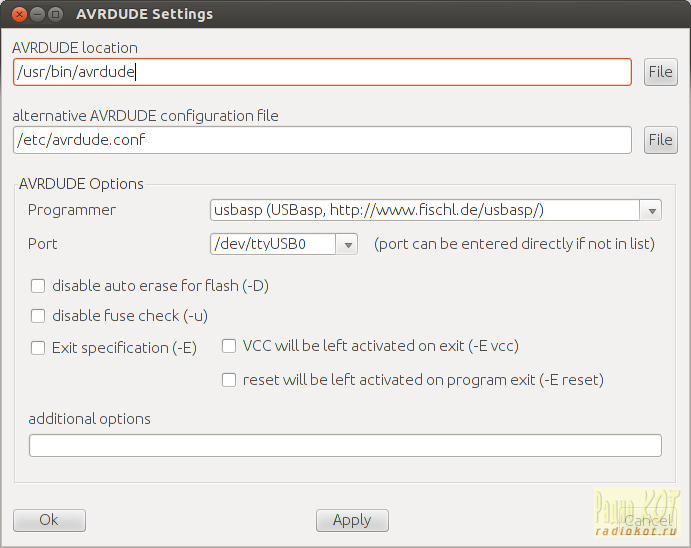Browse File for AVRDUDE location
Viewport: 691px width, 548px height.
[661, 72]
